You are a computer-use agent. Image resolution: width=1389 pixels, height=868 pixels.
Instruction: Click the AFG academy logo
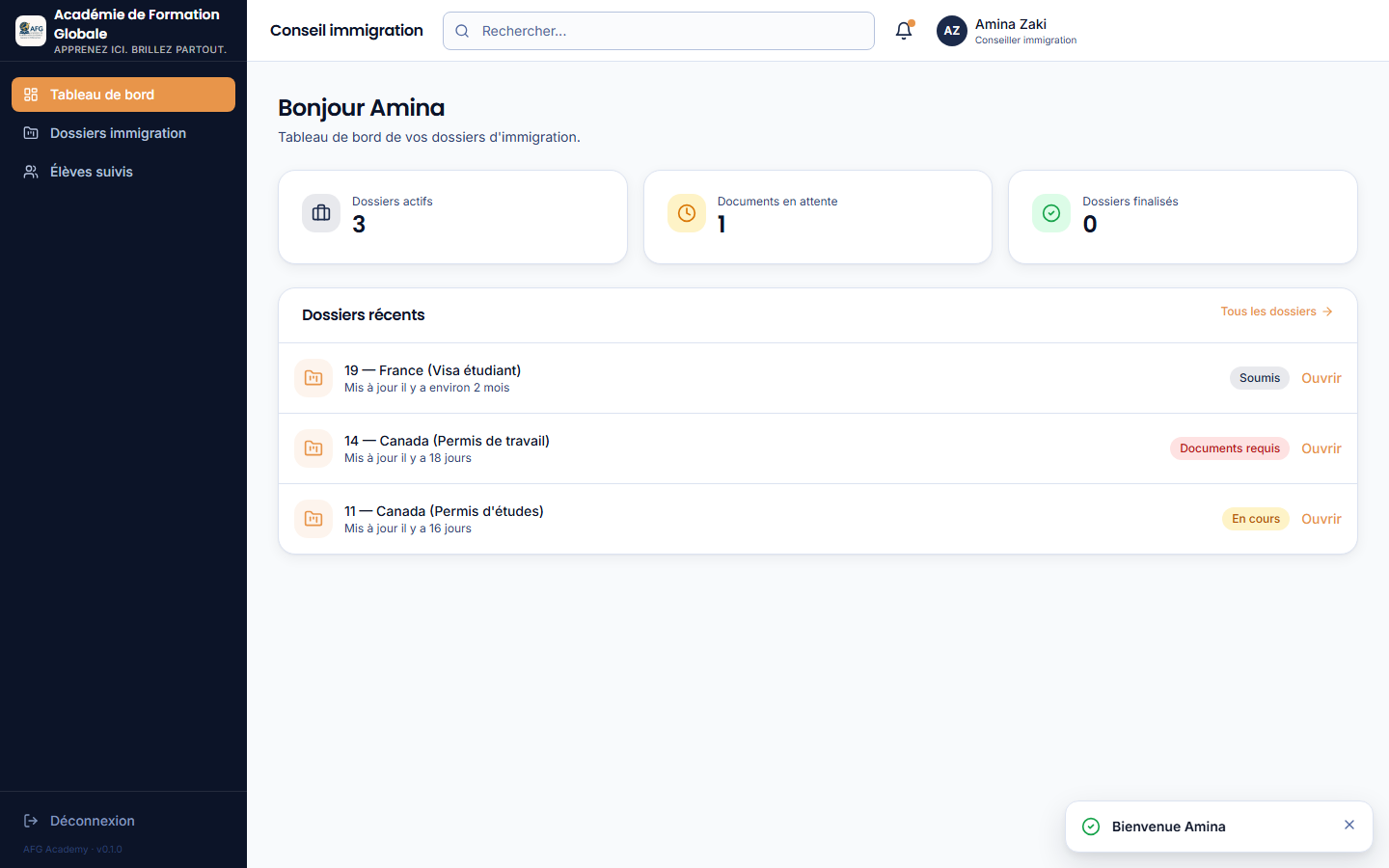click(x=31, y=31)
